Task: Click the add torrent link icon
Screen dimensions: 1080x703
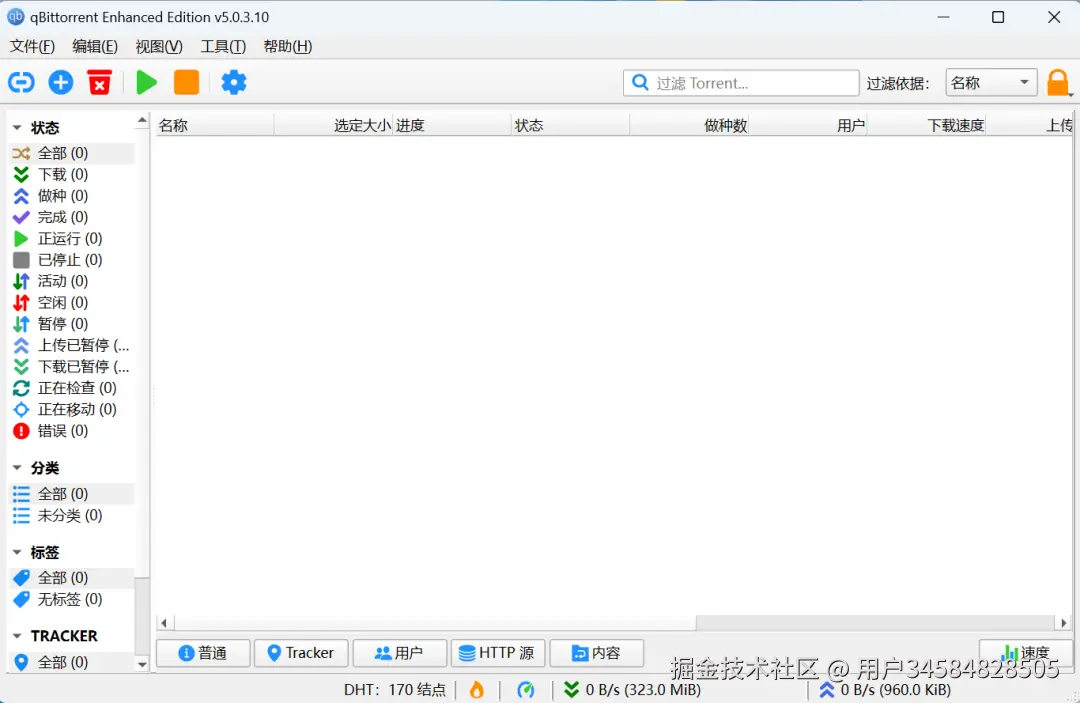Action: (x=21, y=83)
